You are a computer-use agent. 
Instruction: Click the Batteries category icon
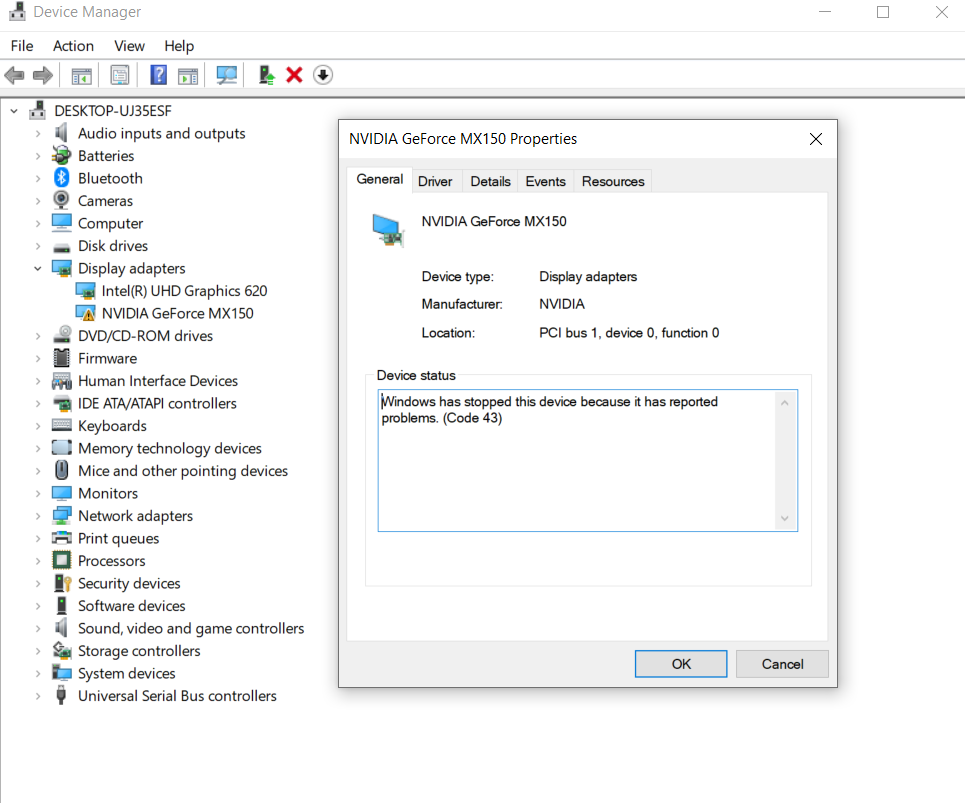[x=61, y=155]
